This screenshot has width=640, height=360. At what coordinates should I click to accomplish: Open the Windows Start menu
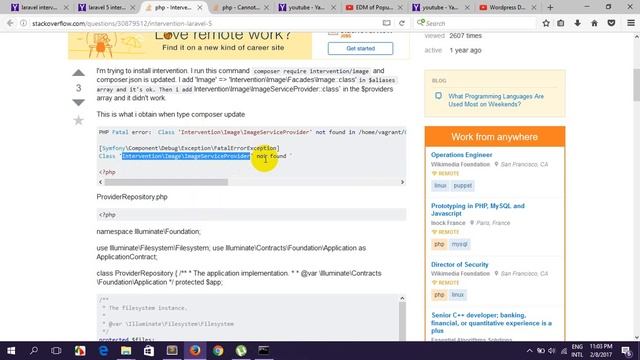(11, 351)
